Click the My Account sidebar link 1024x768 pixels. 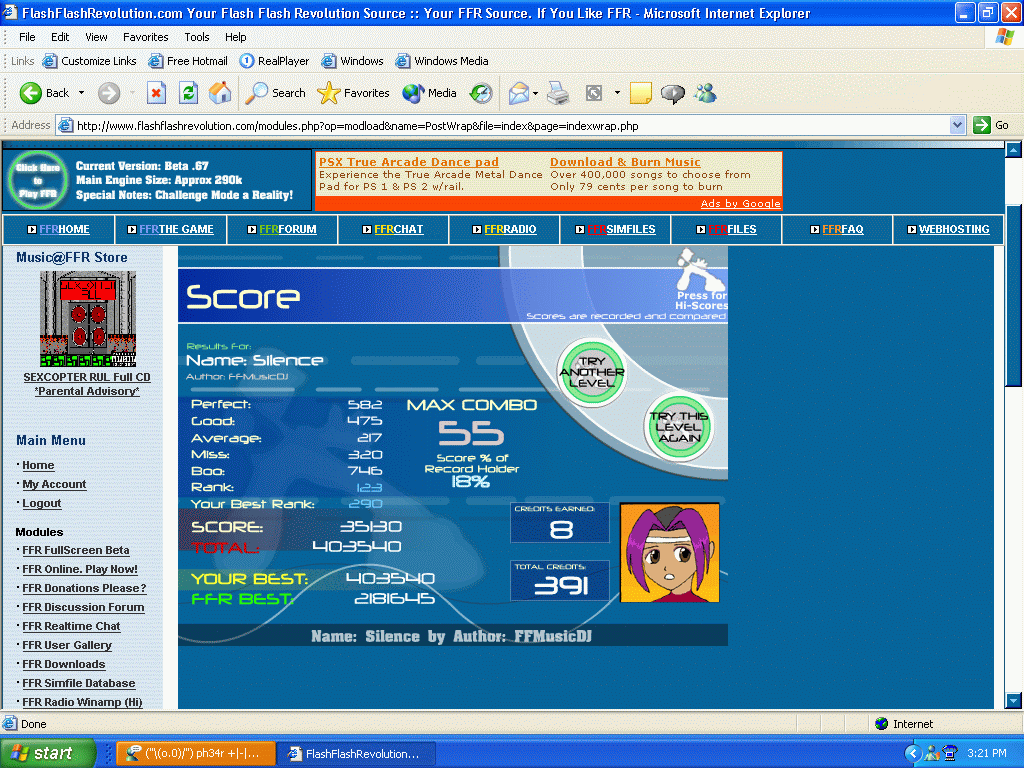(54, 485)
